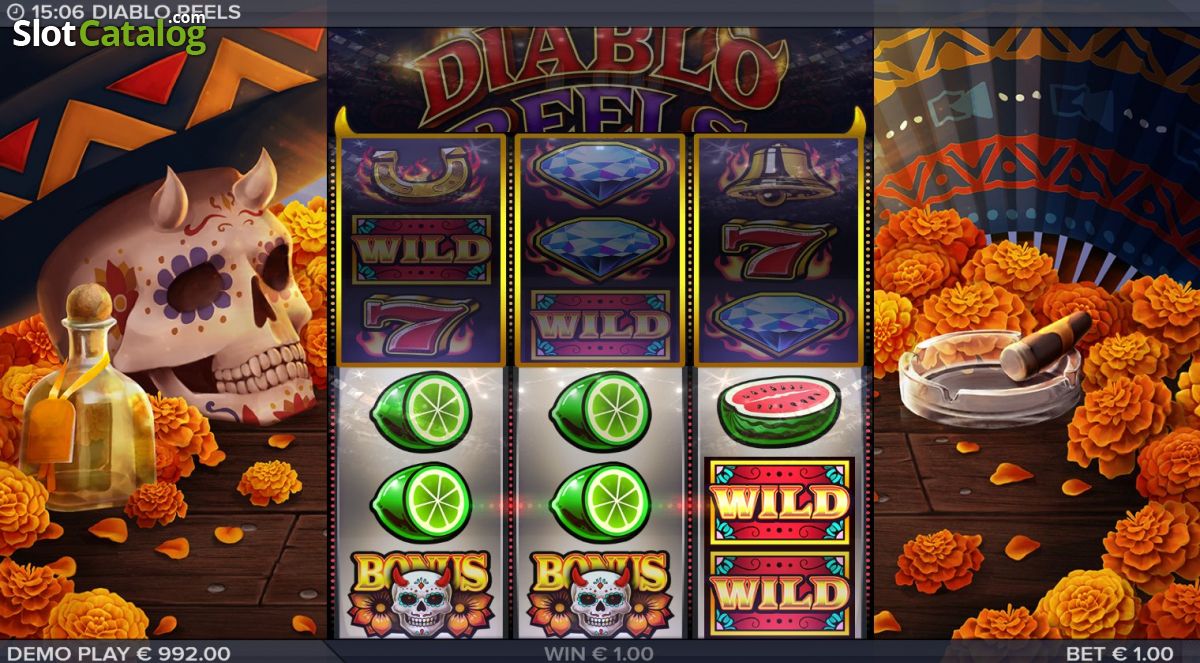
Task: Click the Bonus skull symbol on second reel
Action: pos(600,593)
